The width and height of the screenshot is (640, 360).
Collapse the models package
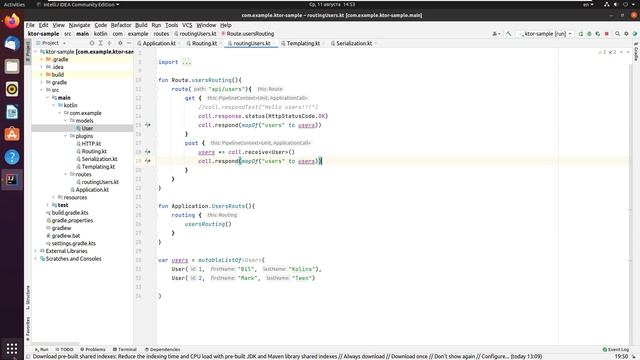(65, 121)
